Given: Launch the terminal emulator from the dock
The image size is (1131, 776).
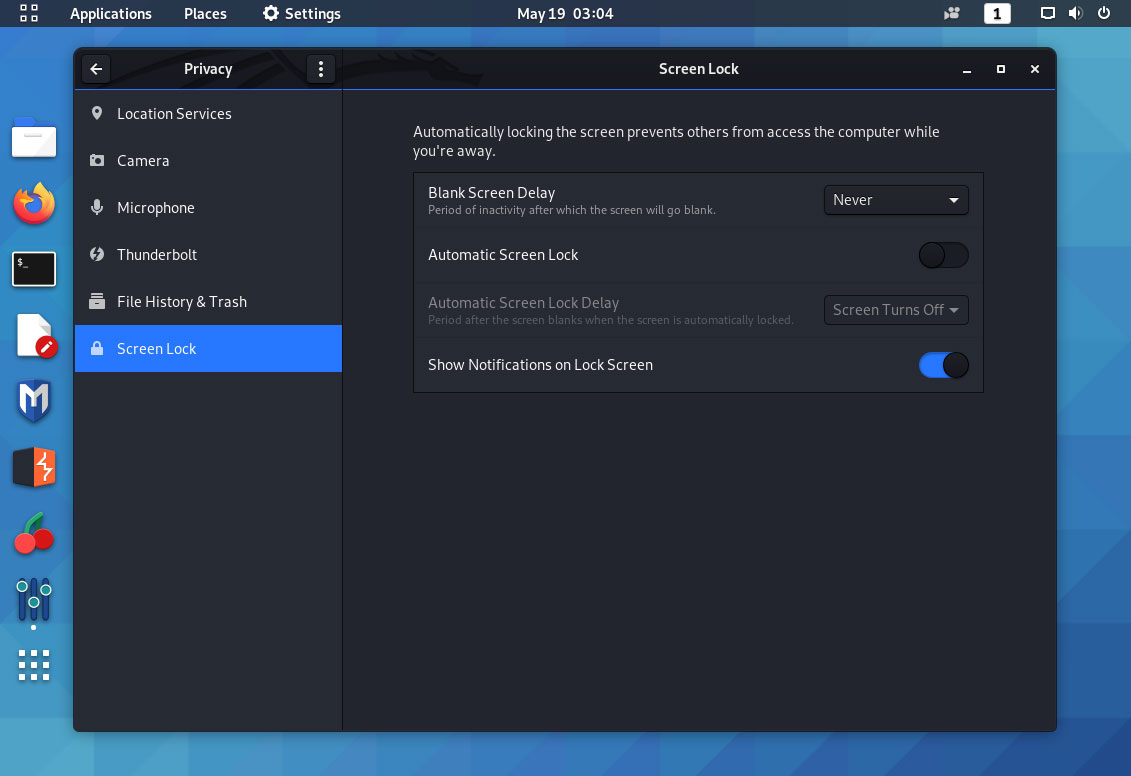Looking at the screenshot, I should (x=34, y=269).
